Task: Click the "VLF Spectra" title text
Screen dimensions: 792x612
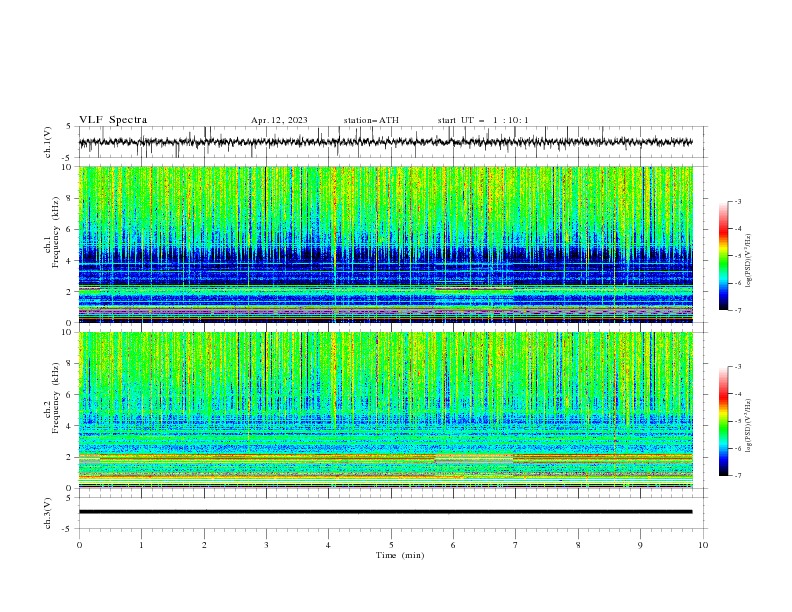Action: click(x=113, y=120)
